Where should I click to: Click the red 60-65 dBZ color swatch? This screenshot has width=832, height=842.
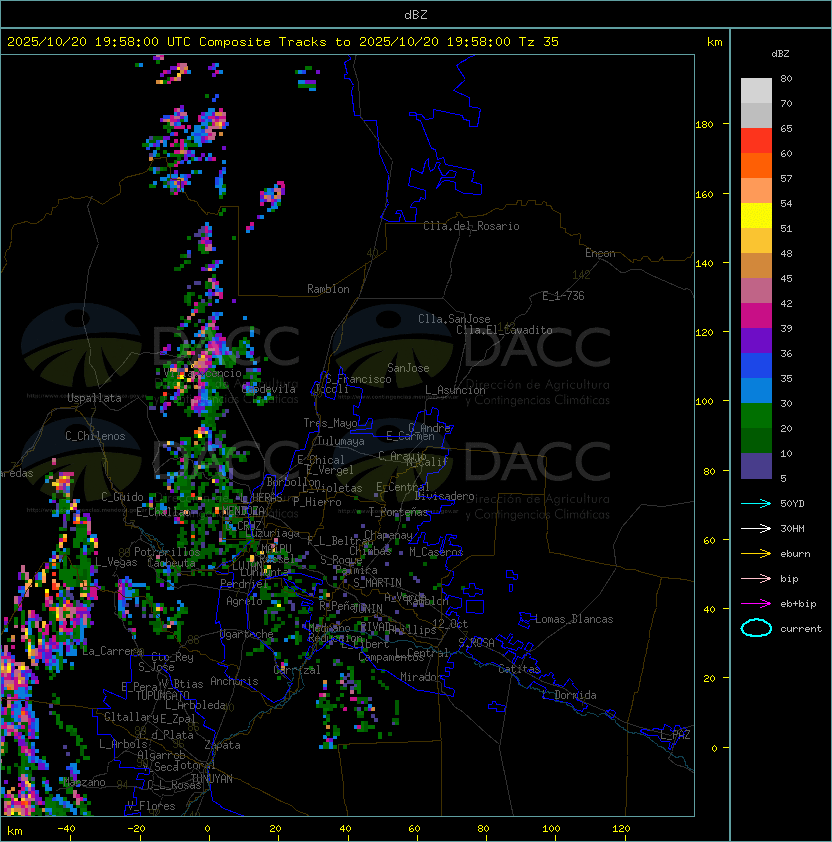[756, 141]
